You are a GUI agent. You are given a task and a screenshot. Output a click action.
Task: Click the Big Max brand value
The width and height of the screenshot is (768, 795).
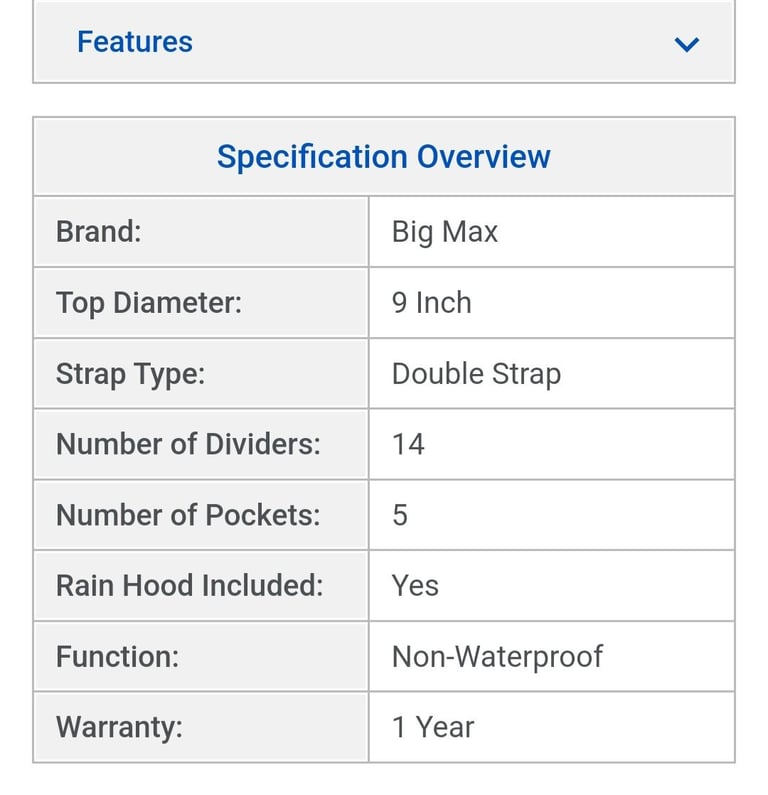point(445,232)
